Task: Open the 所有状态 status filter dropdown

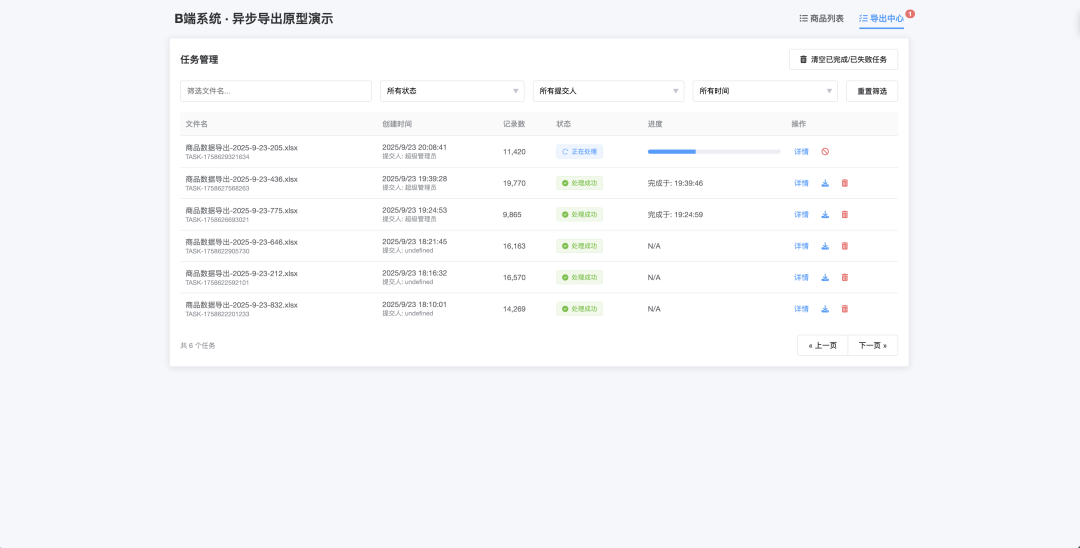Action: pyautogui.click(x=452, y=91)
